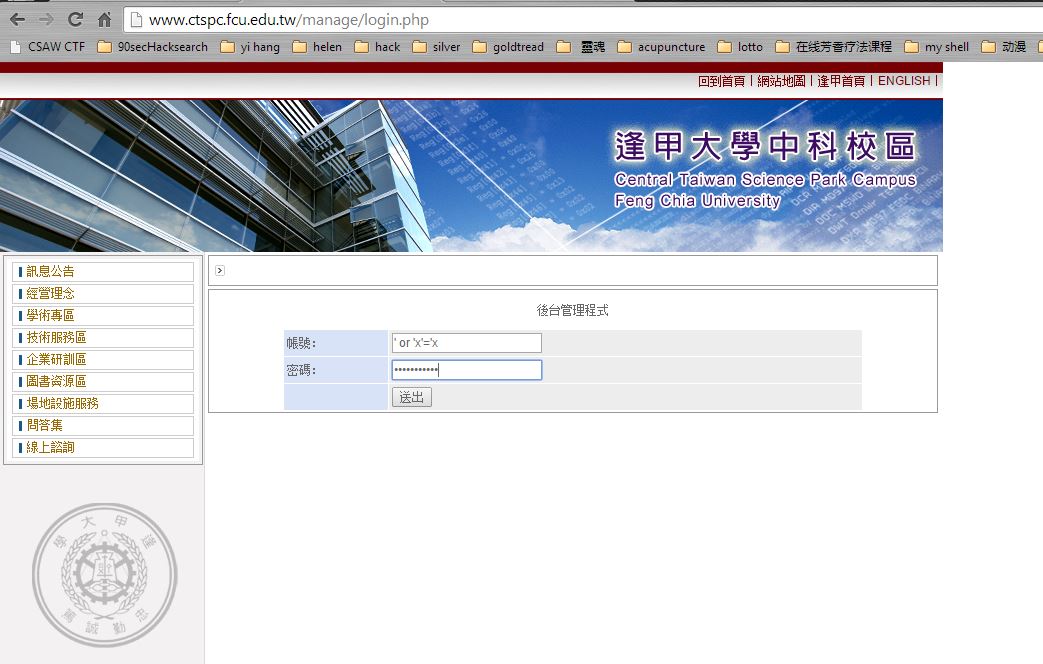Viewport: 1043px width, 664px height.
Task: Click the 後台管理程式 heading text
Action: [x=573, y=310]
